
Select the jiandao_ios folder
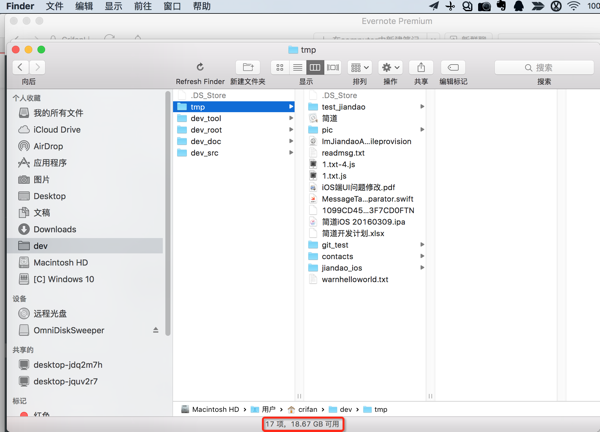[366, 268]
